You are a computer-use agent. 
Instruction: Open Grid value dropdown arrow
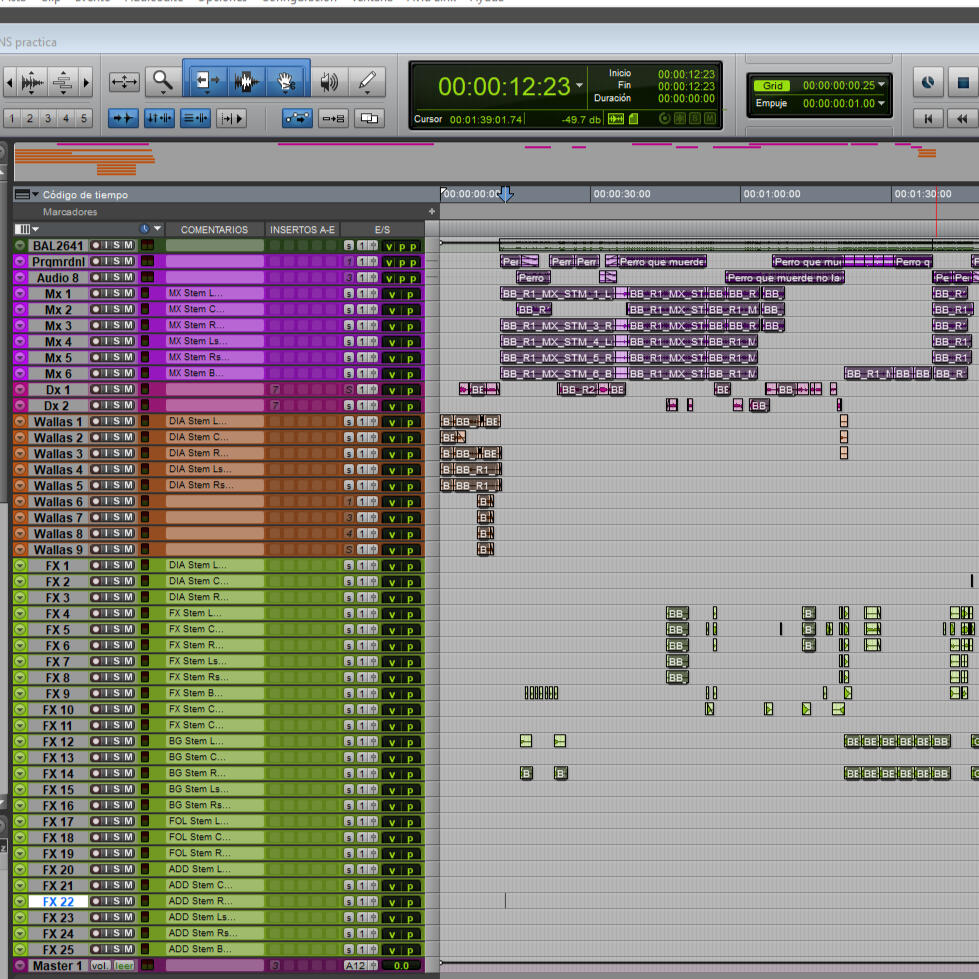(882, 84)
